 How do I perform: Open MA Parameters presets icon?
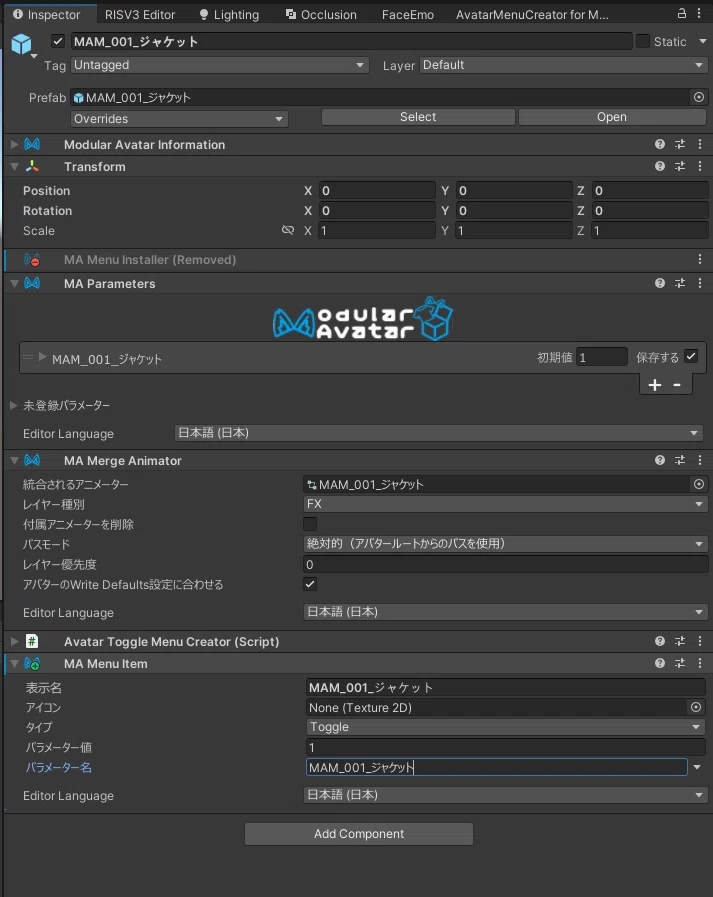(680, 283)
